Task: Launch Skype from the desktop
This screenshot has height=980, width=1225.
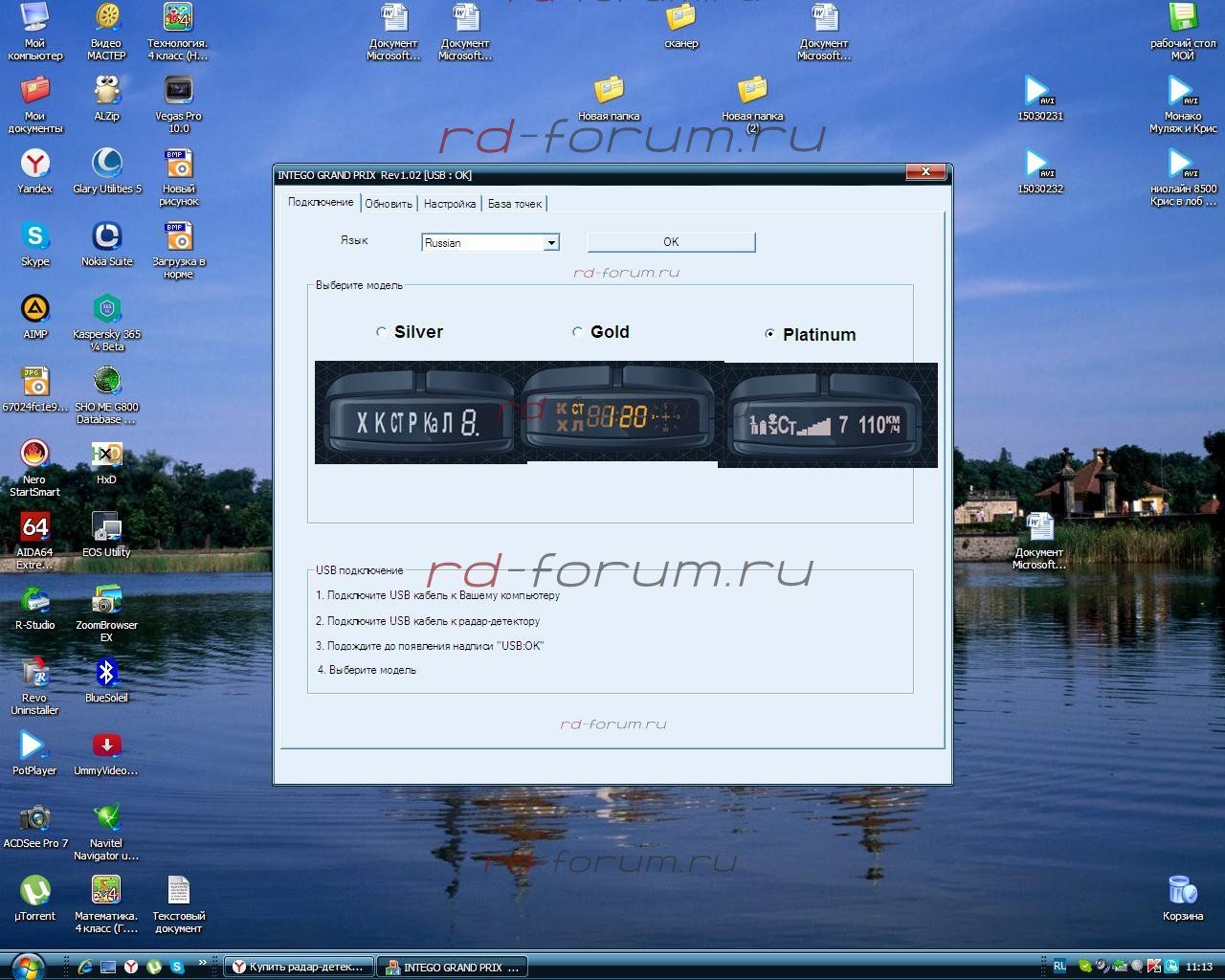Action: pyautogui.click(x=35, y=237)
